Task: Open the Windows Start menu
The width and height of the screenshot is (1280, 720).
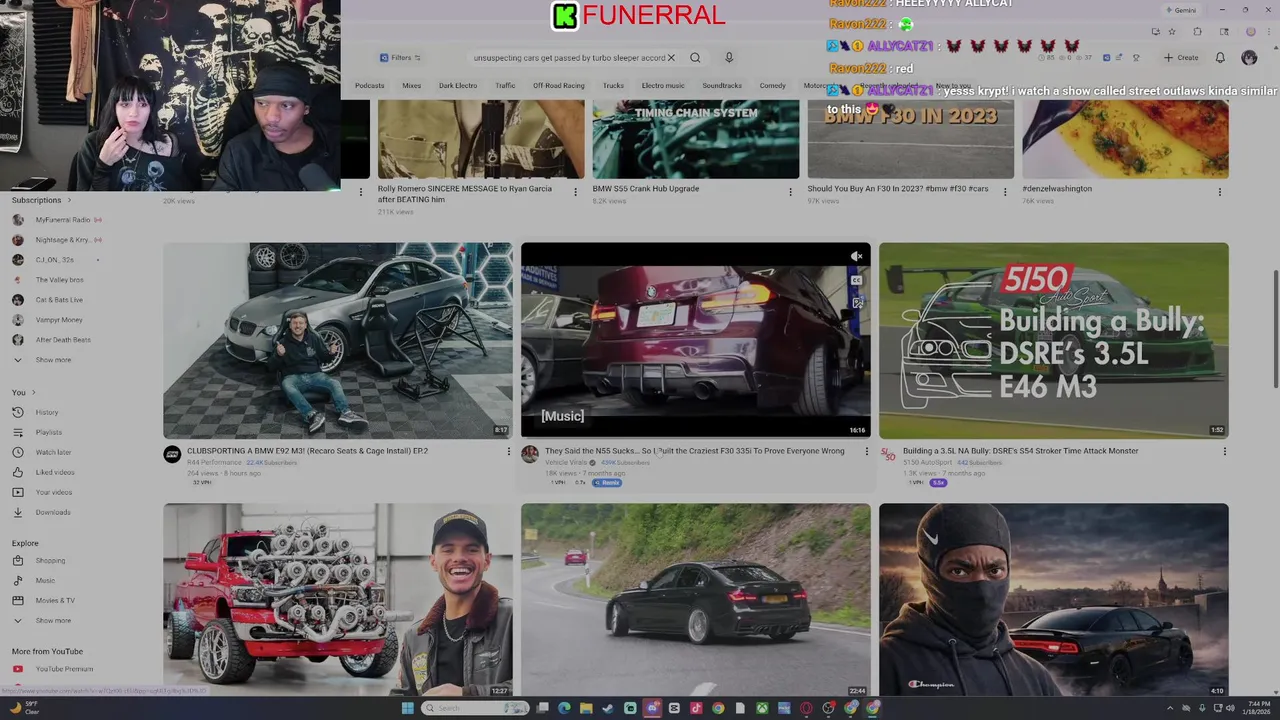Action: pyautogui.click(x=407, y=708)
